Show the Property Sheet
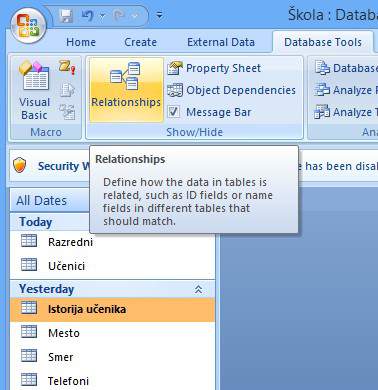Image resolution: width=378 pixels, height=390 pixels. [x=214, y=68]
